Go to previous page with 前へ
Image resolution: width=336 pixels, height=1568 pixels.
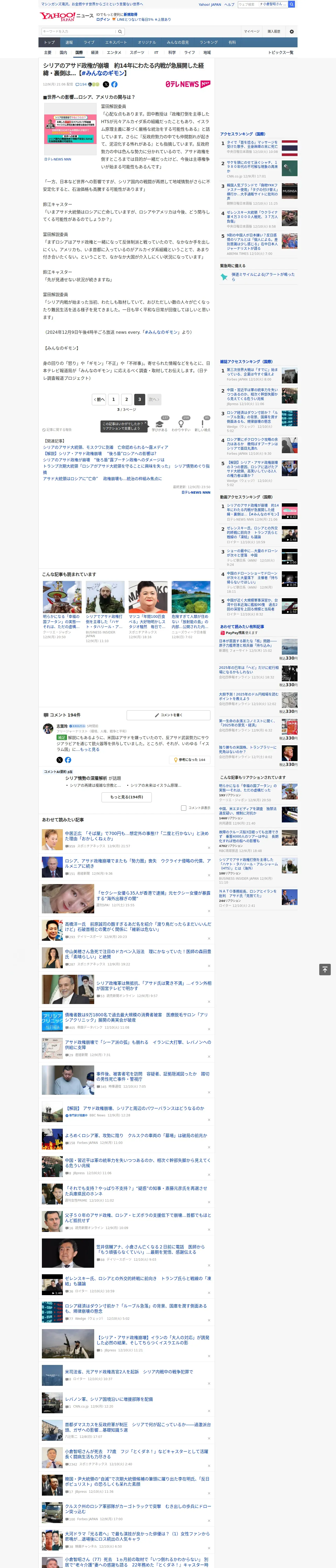point(99,399)
